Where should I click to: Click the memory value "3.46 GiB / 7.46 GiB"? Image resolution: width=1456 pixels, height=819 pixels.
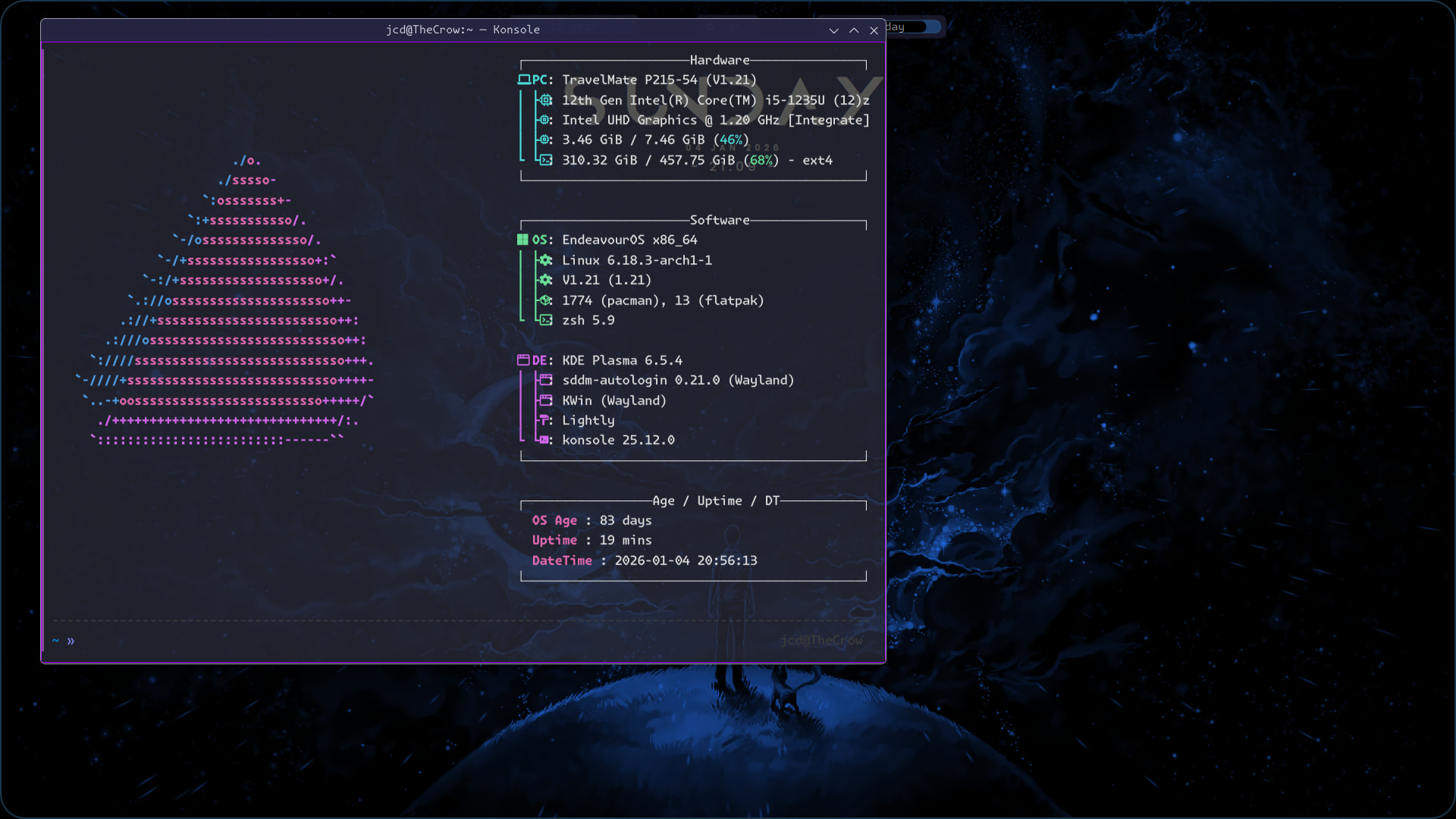pyautogui.click(x=633, y=140)
